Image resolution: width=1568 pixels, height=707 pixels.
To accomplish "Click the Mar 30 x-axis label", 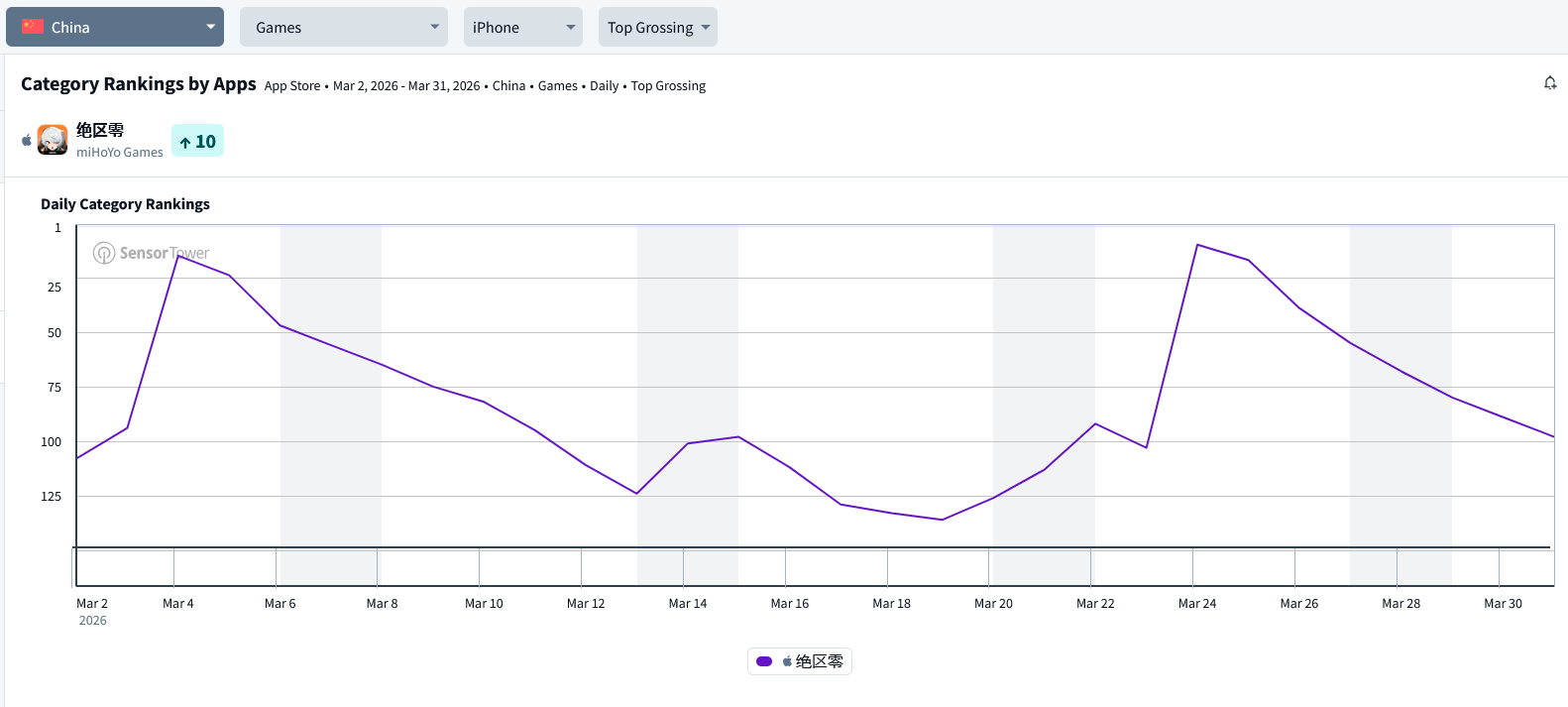I will click(x=1503, y=603).
